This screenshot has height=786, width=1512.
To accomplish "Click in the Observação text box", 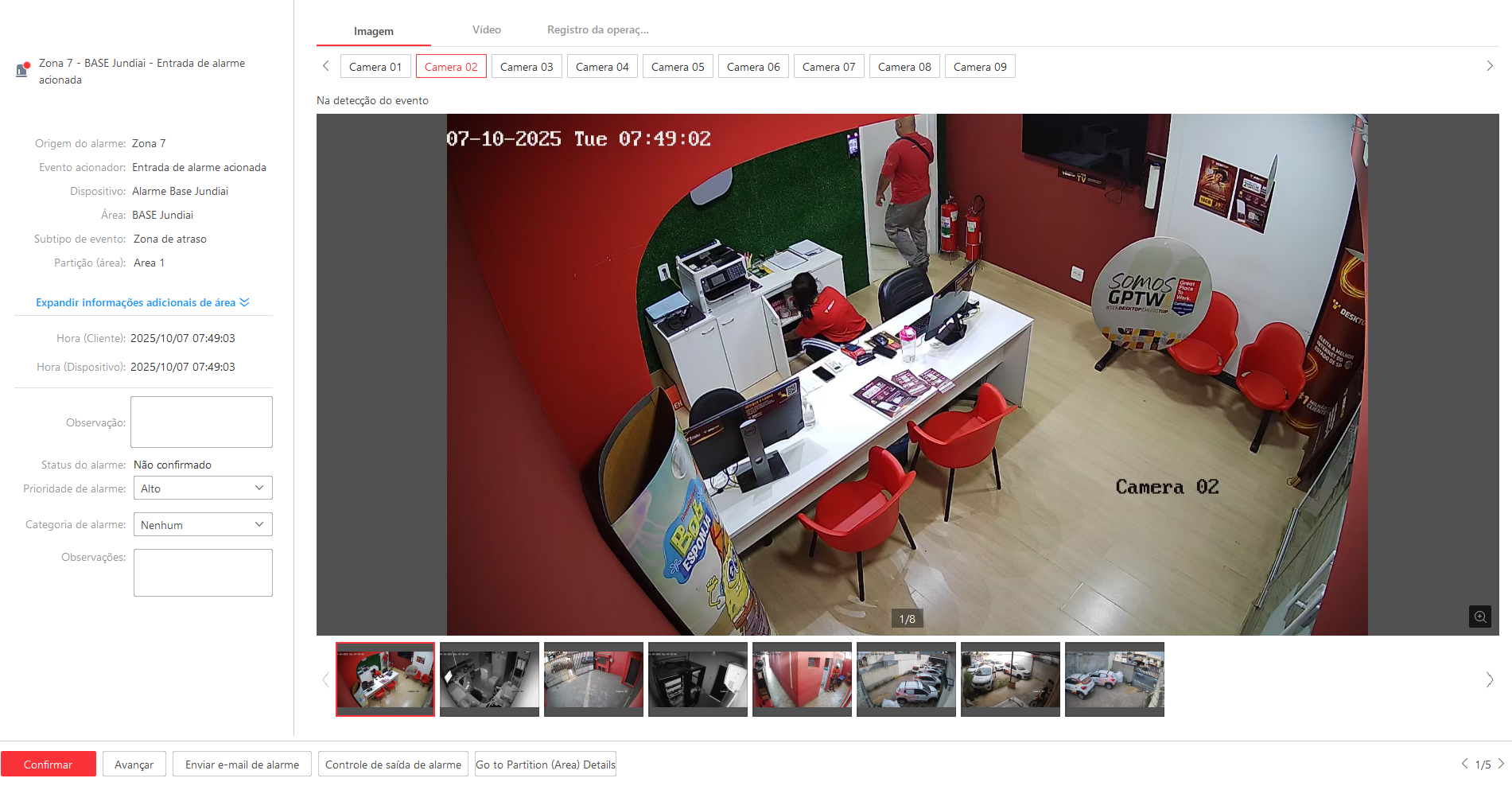I will (201, 422).
